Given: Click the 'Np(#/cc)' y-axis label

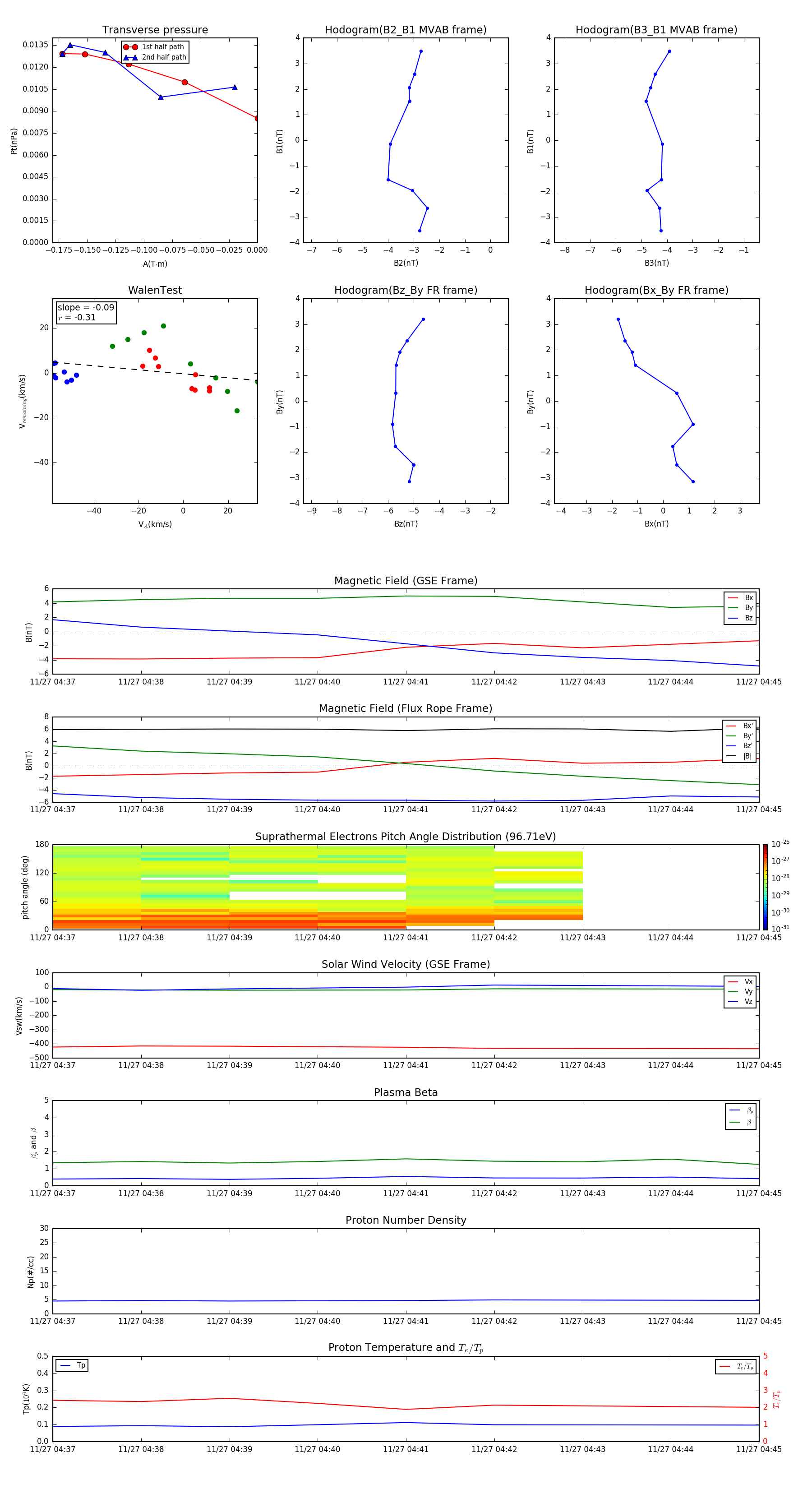Looking at the screenshot, I should (31, 1272).
